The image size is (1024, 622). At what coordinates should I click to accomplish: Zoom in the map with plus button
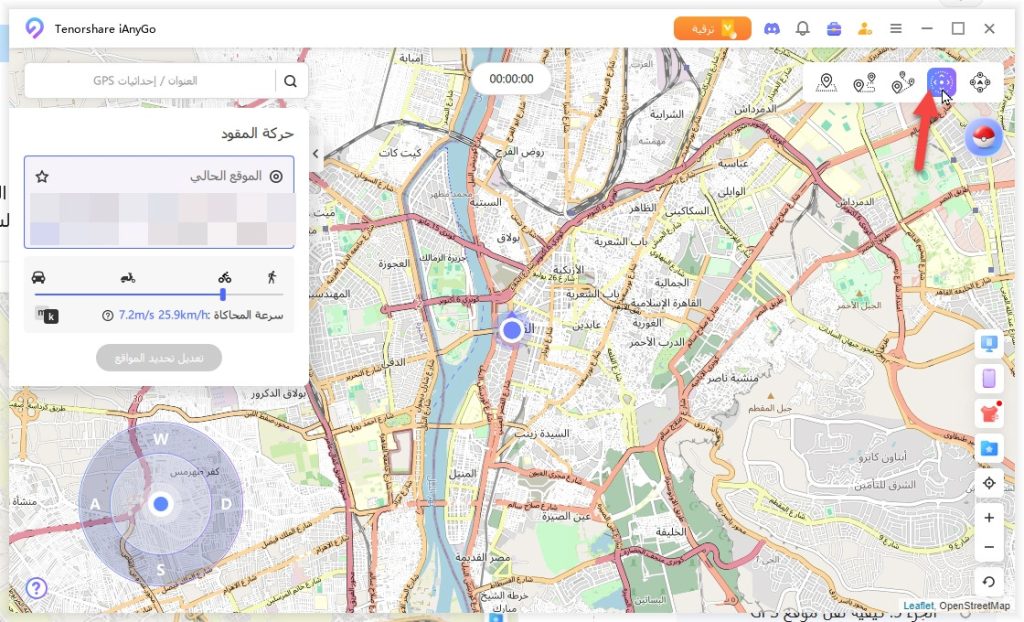[x=989, y=517]
